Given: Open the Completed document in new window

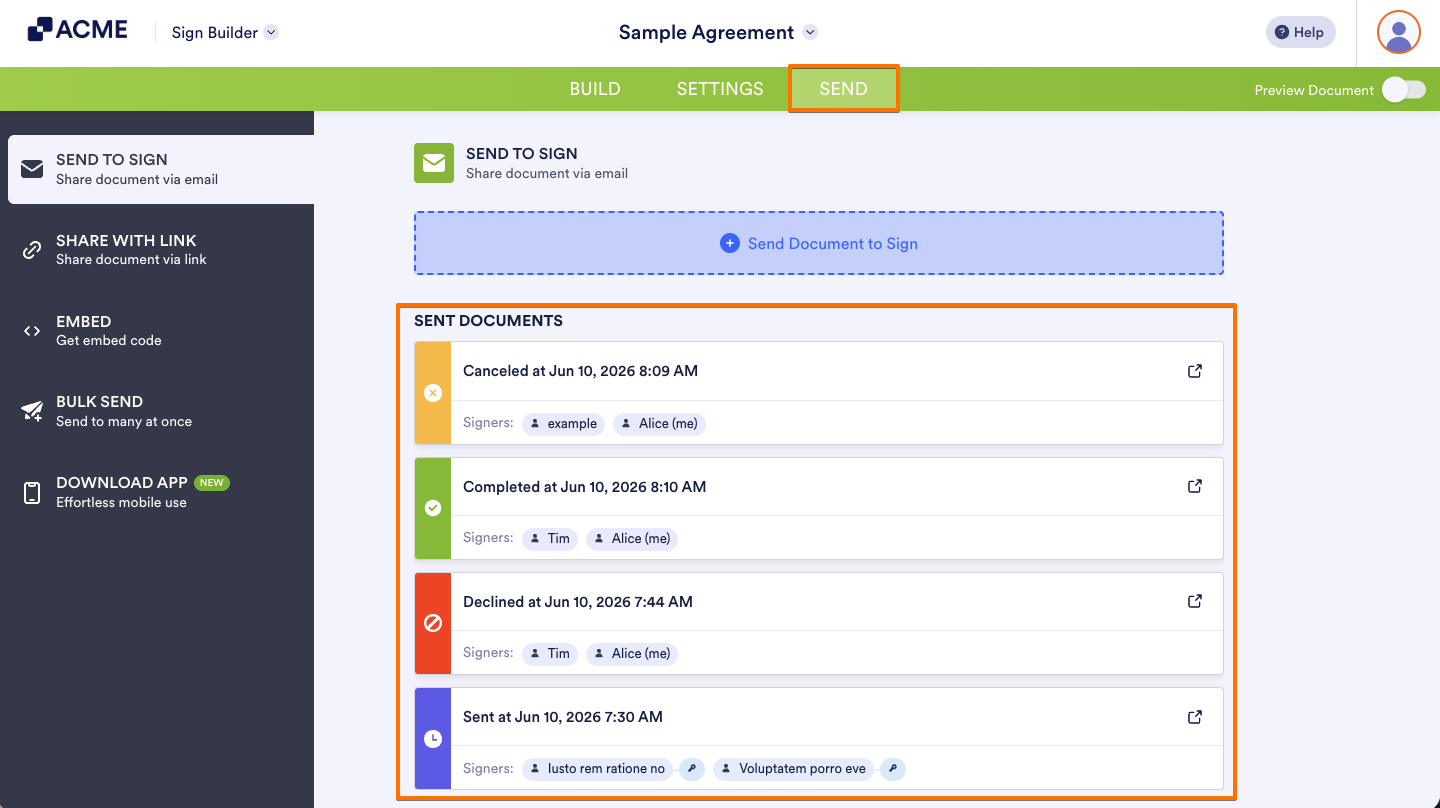Looking at the screenshot, I should point(1194,486).
